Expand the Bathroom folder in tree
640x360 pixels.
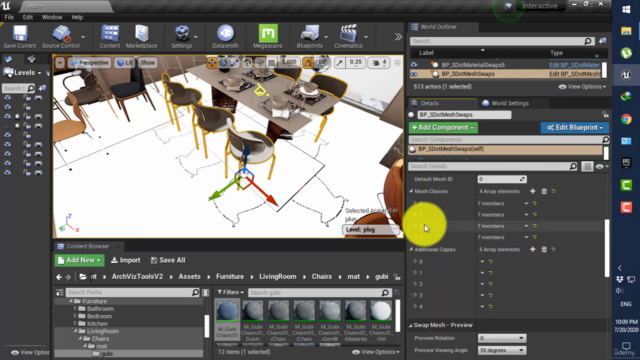click(x=75, y=309)
